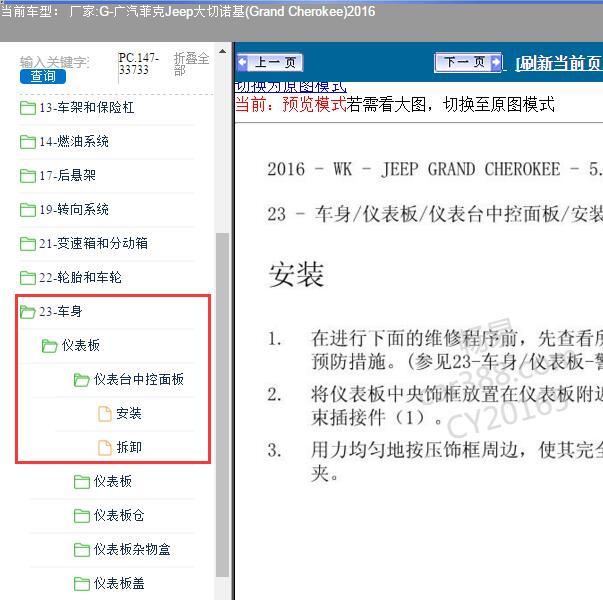603x600 pixels.
Task: Expand the 仪表板盖 tree item
Action: click(119, 583)
